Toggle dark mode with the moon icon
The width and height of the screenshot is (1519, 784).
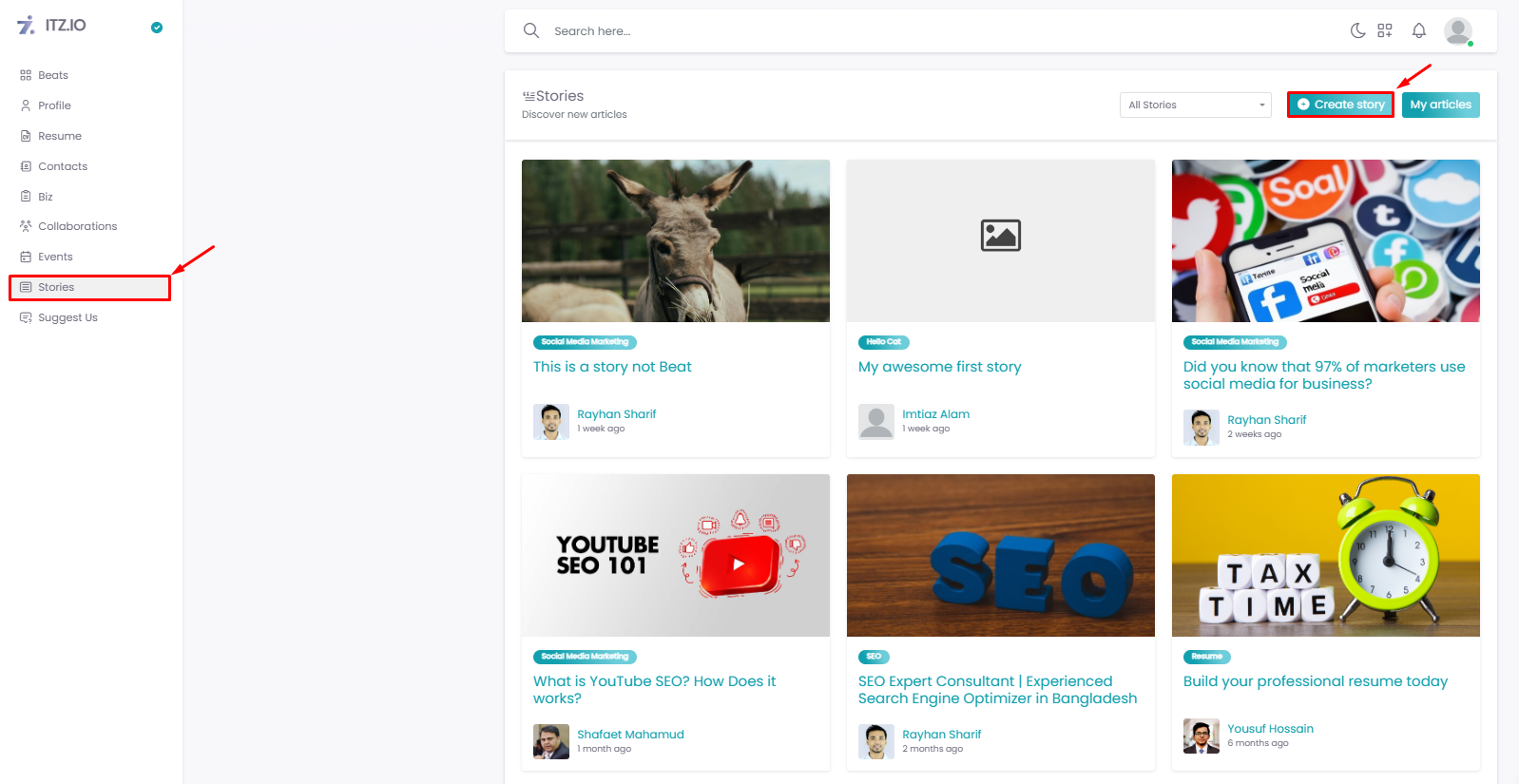[x=1357, y=30]
